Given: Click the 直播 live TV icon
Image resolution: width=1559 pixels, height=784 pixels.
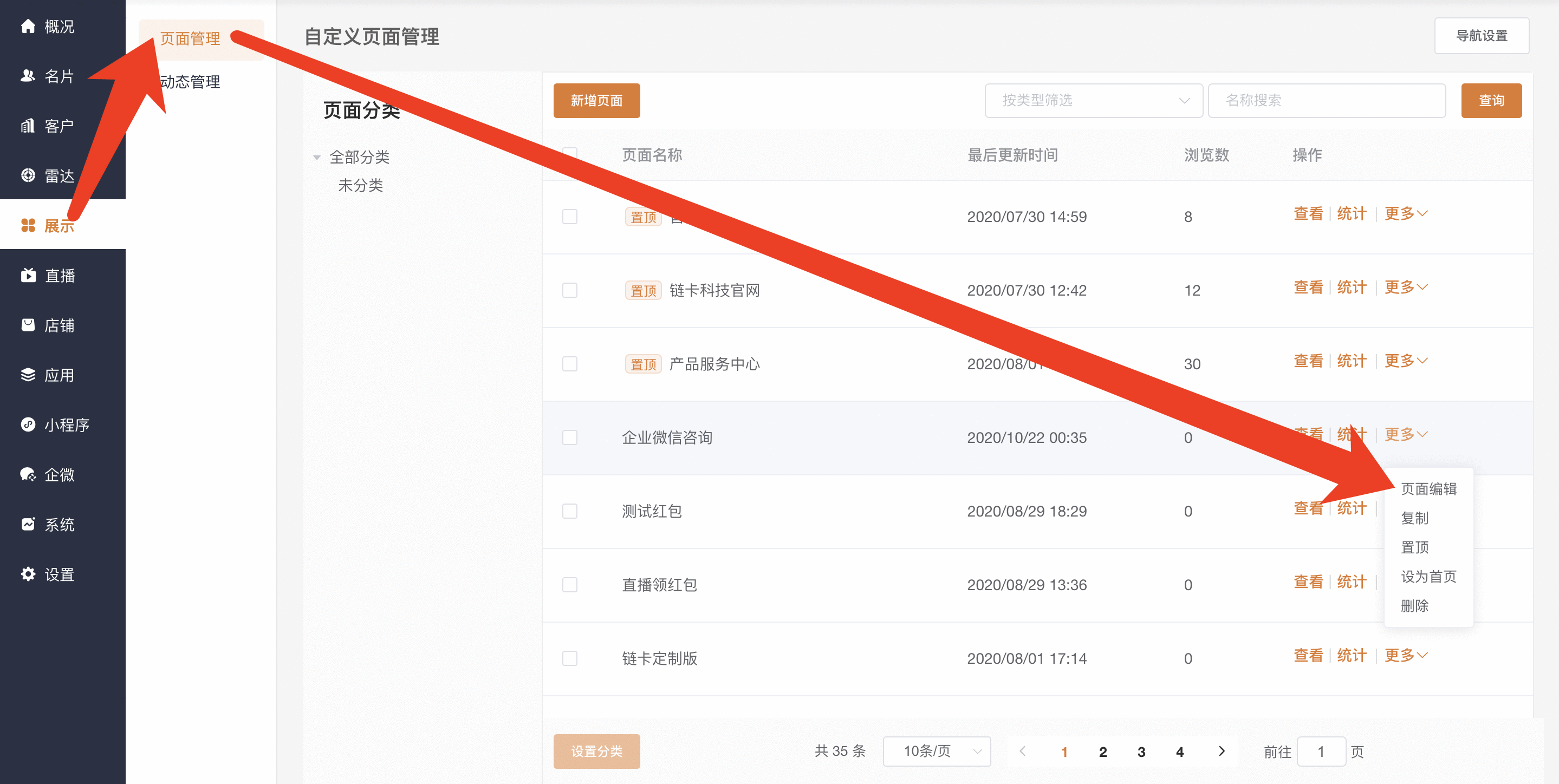Looking at the screenshot, I should click(28, 275).
